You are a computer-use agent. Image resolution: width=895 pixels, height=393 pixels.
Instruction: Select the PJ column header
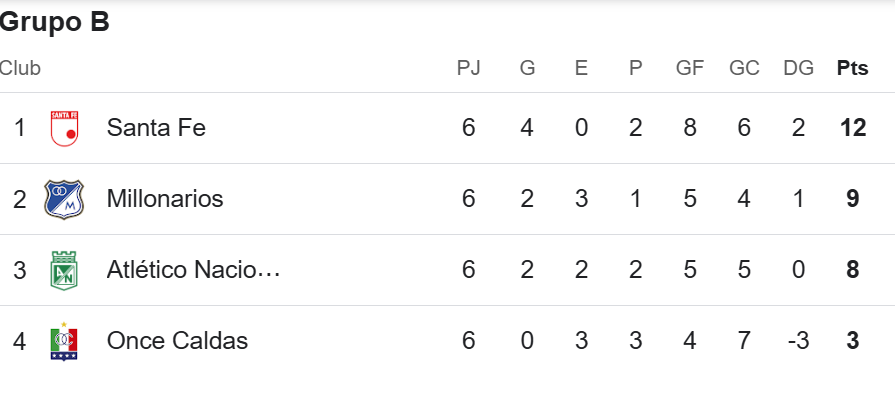pos(469,68)
